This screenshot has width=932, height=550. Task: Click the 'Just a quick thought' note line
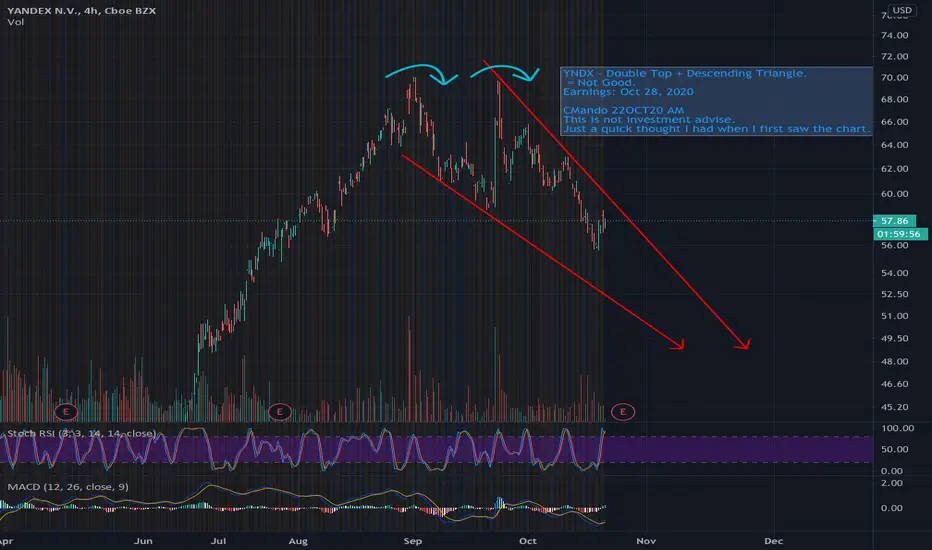click(x=716, y=128)
